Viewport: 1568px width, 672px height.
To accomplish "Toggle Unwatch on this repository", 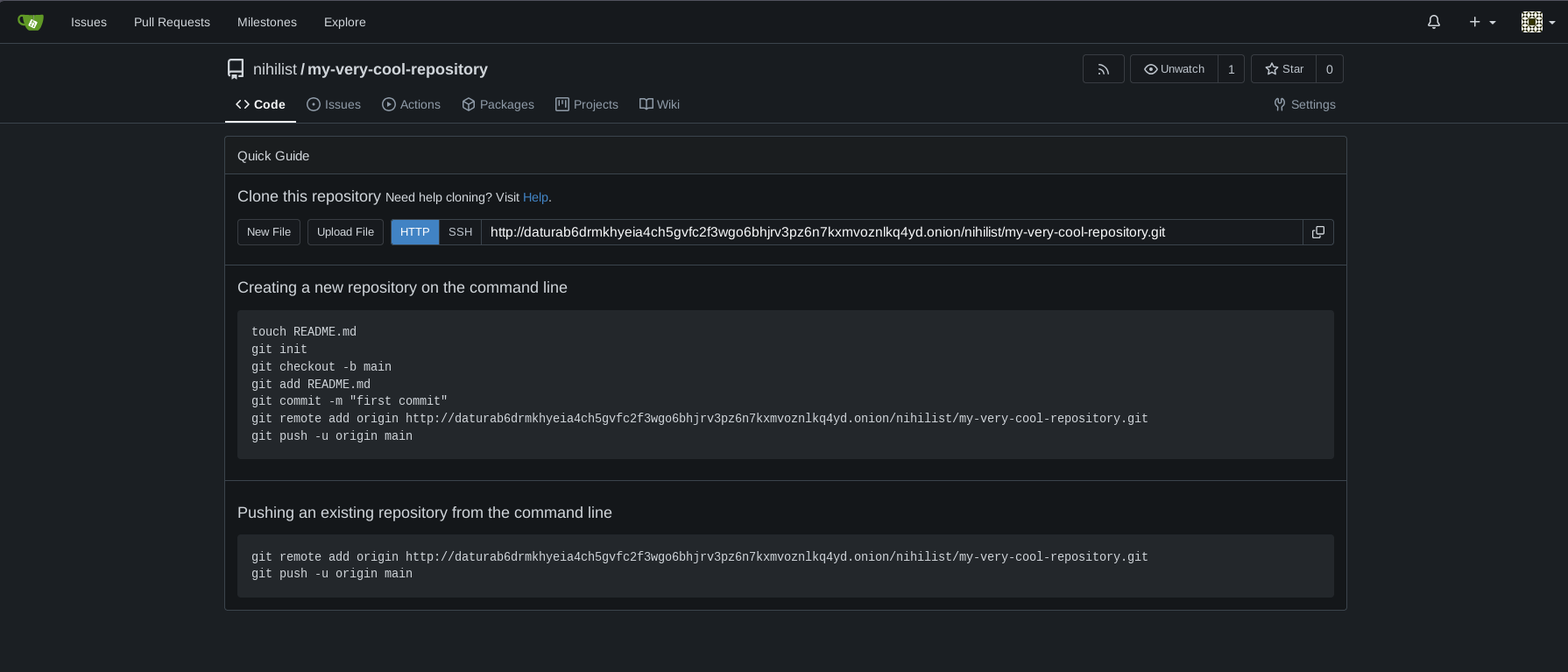I will pyautogui.click(x=1174, y=69).
